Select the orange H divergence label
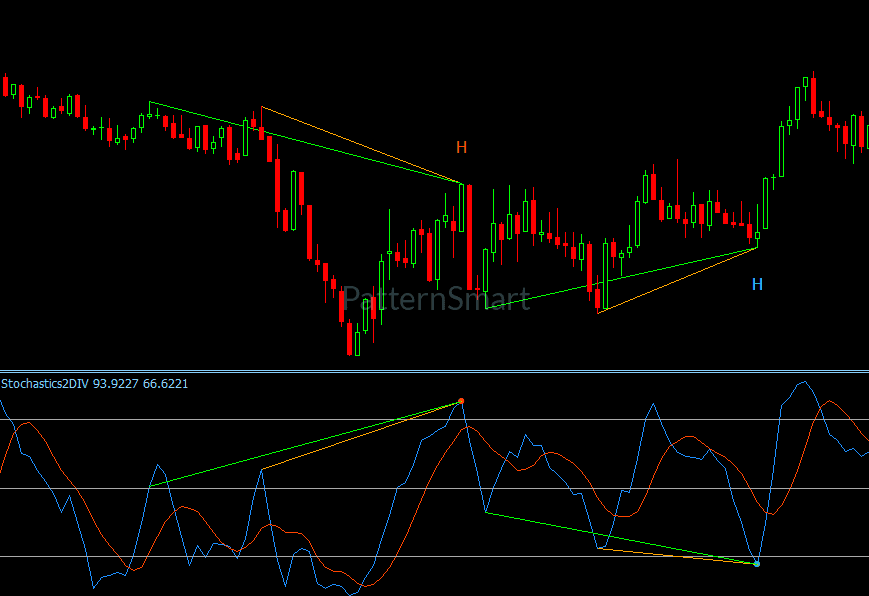 (x=462, y=147)
